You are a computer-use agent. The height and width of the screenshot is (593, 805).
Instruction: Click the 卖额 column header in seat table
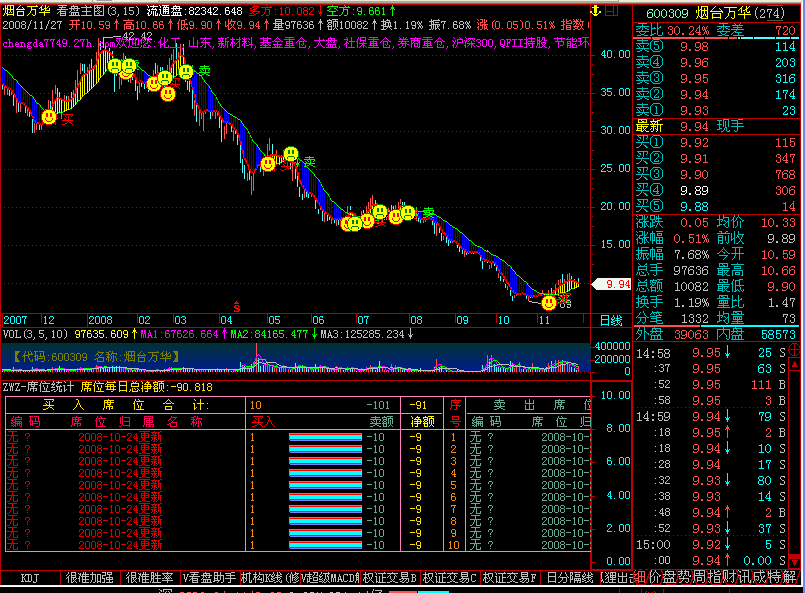381,422
